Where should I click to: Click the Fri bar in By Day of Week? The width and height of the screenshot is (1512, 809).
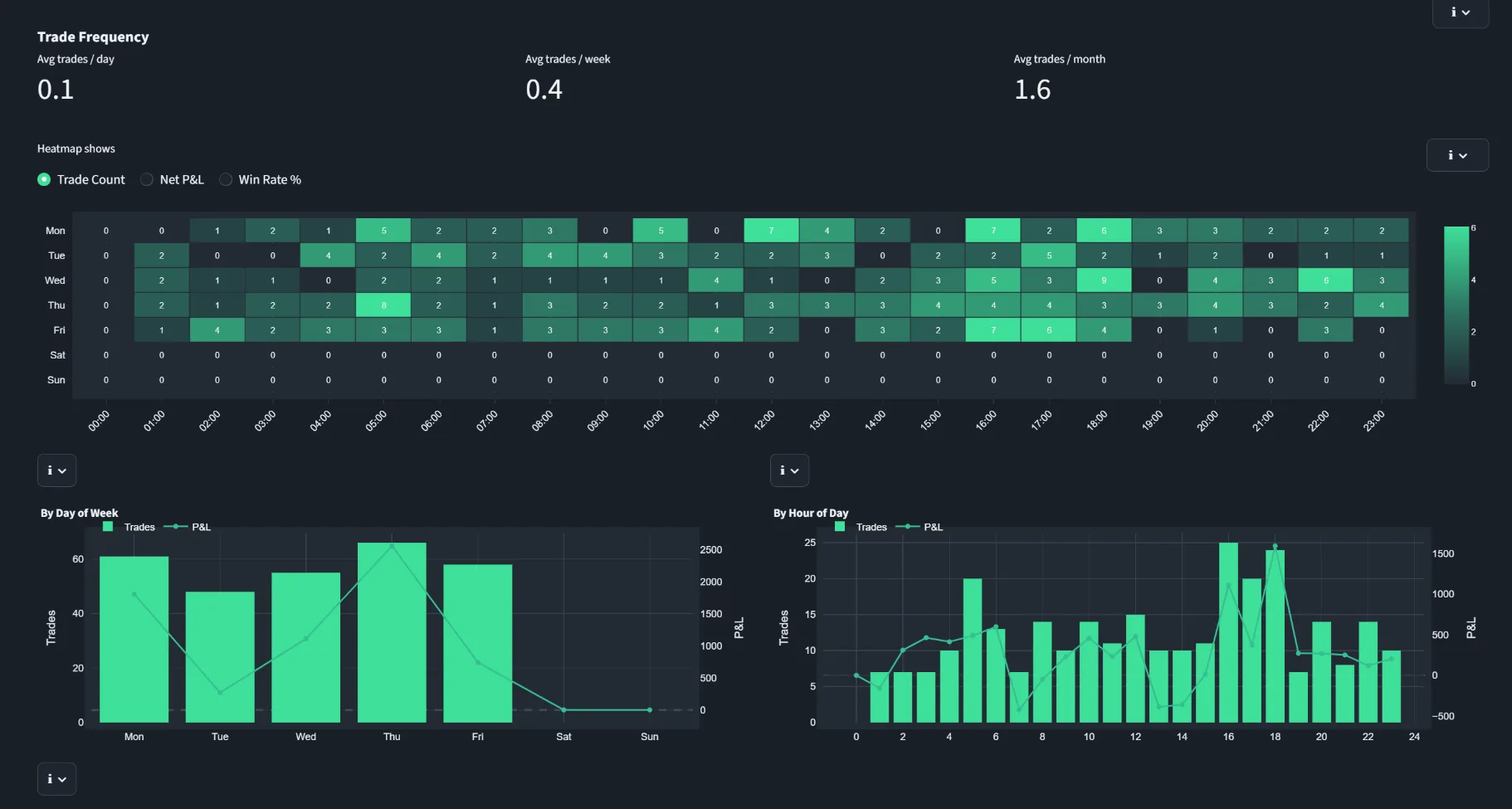click(x=478, y=643)
